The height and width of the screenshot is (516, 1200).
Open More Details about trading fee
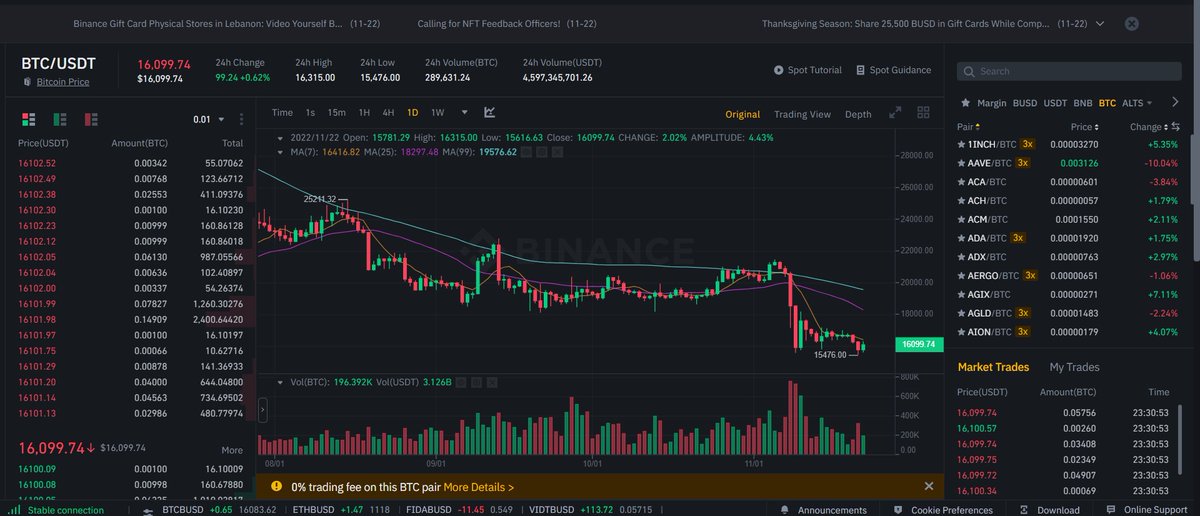479,487
